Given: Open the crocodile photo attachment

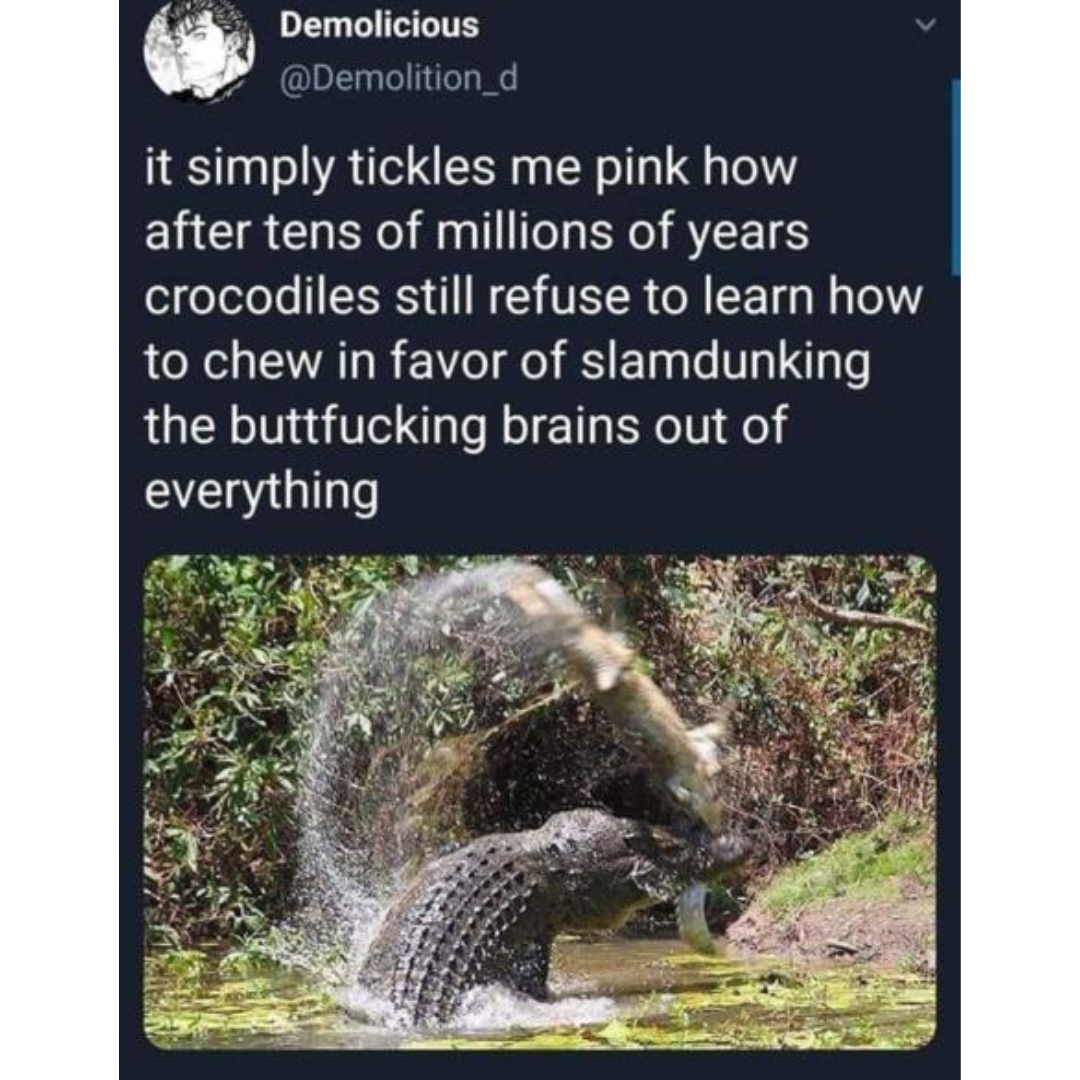Looking at the screenshot, I should click(540, 802).
